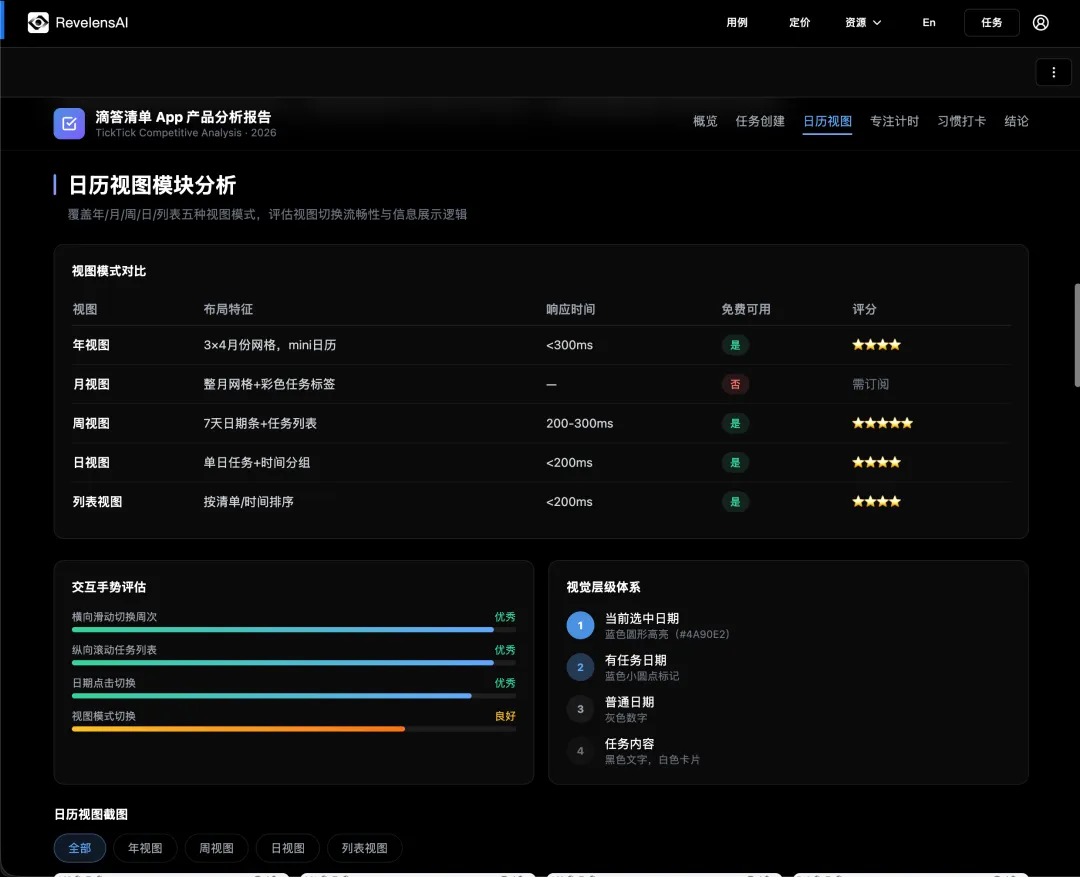Click the RevelensAI eye logo icon
This screenshot has width=1080, height=877.
(38, 23)
